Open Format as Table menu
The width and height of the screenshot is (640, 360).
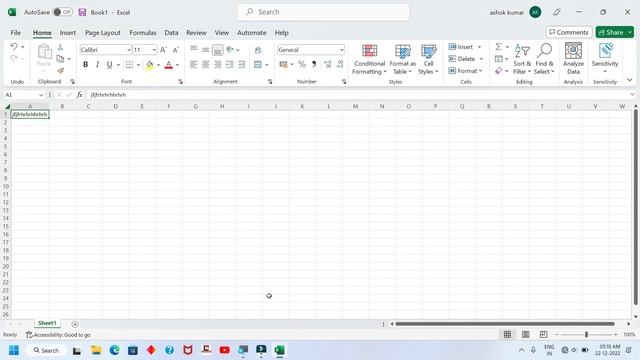click(402, 60)
